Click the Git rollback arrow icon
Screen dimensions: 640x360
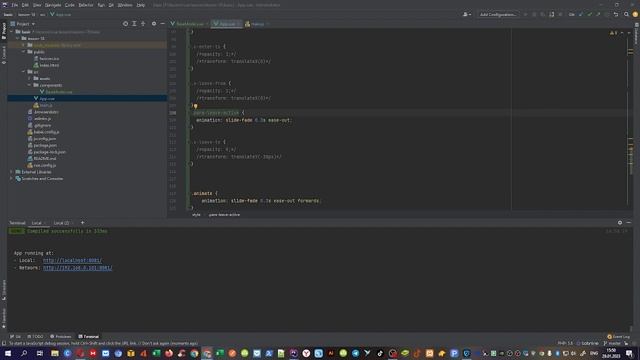pos(616,14)
